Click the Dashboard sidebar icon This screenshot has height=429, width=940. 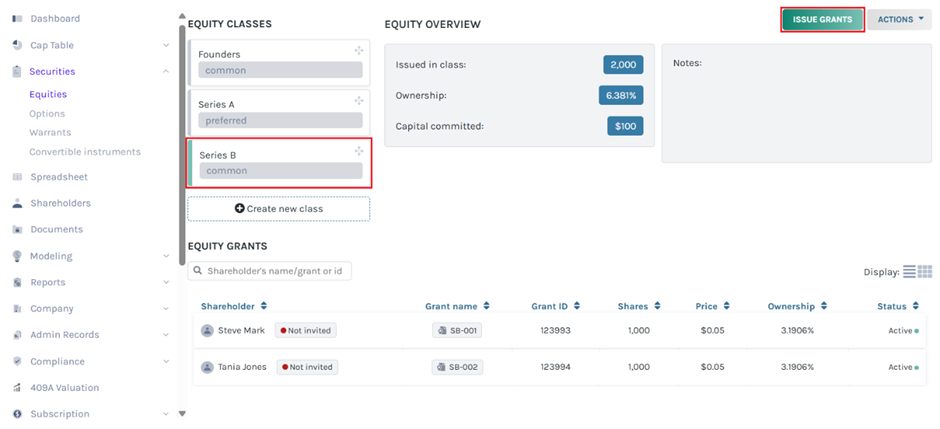click(17, 19)
